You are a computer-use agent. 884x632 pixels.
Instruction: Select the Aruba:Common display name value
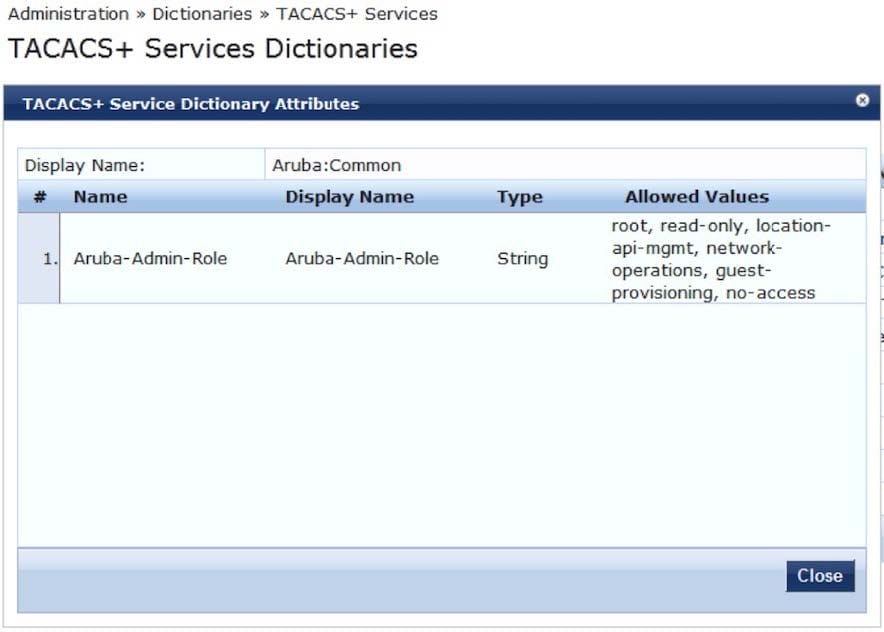click(337, 165)
